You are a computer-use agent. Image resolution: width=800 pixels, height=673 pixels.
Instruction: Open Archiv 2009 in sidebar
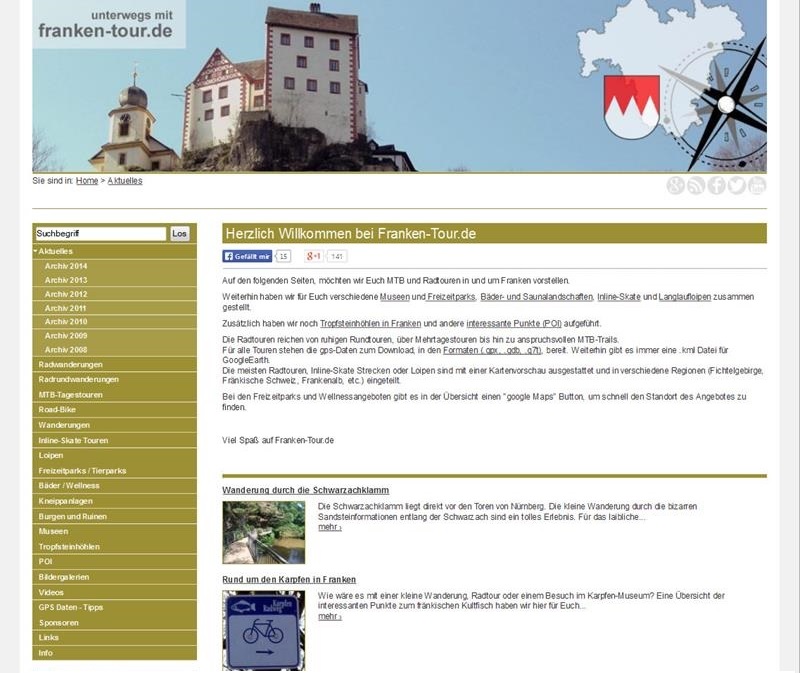tap(114, 336)
